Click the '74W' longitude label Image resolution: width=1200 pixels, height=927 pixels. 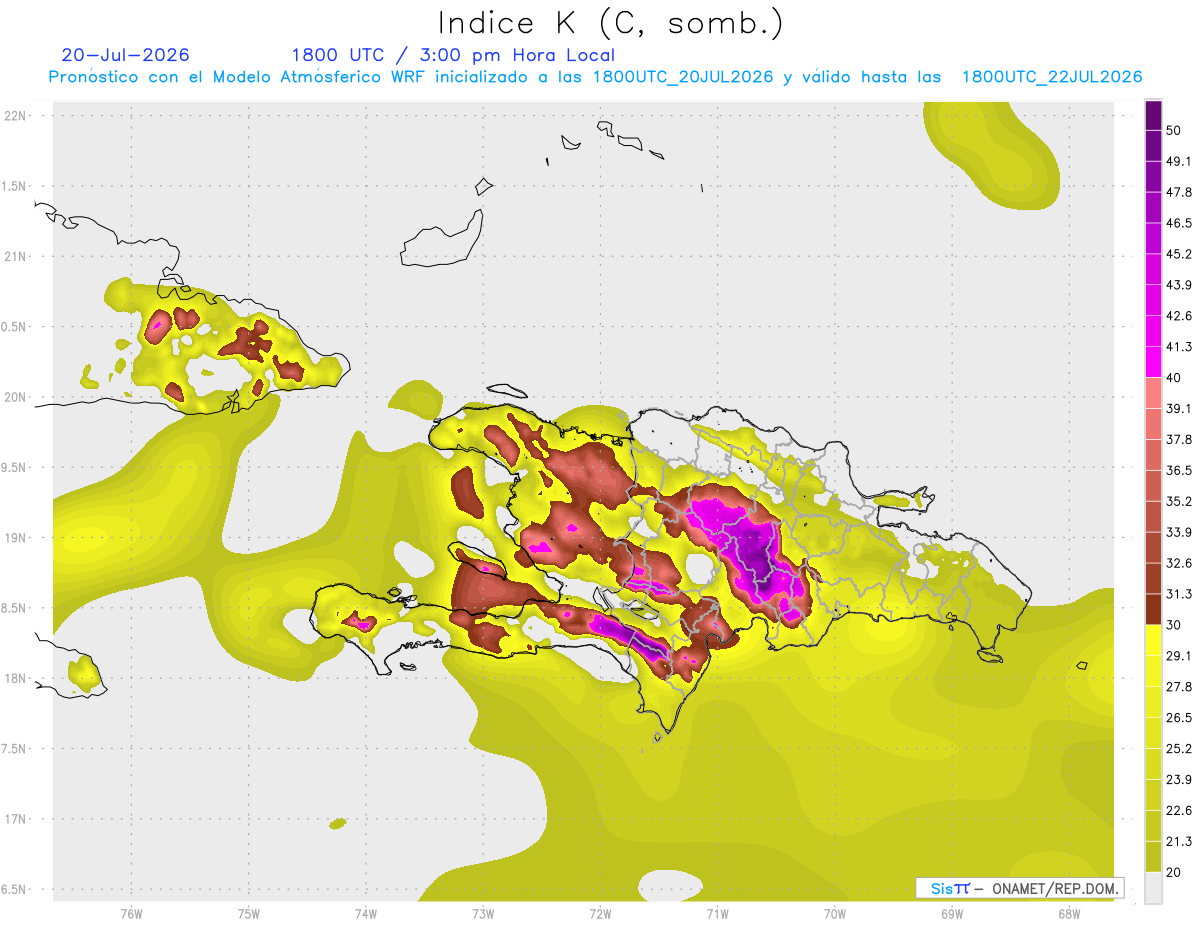point(366,913)
